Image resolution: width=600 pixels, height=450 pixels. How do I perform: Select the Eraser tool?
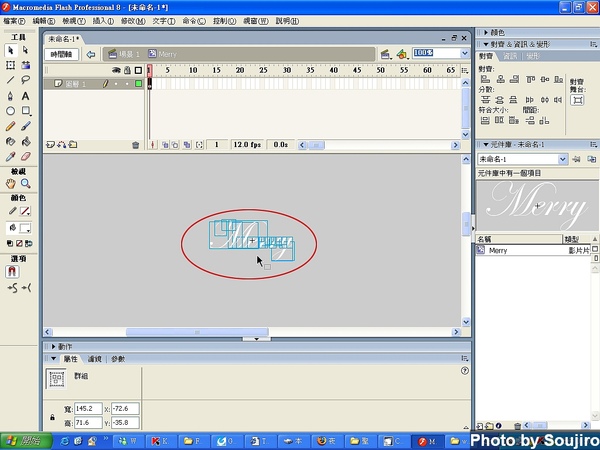[26, 157]
